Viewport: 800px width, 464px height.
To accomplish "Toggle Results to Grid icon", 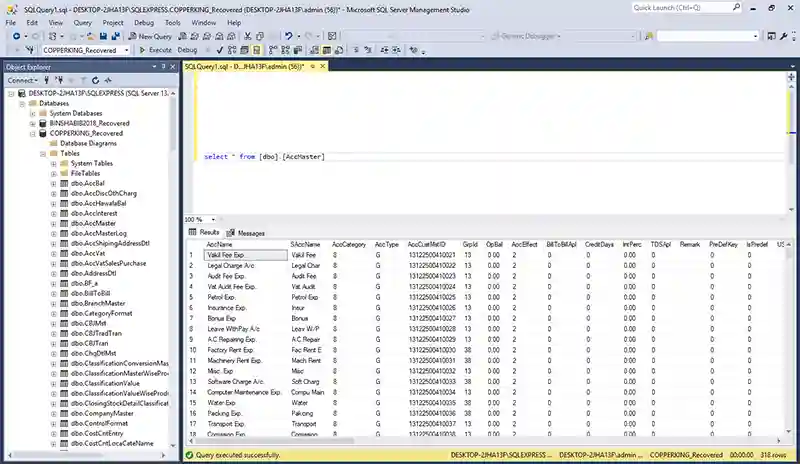I will (327, 50).
